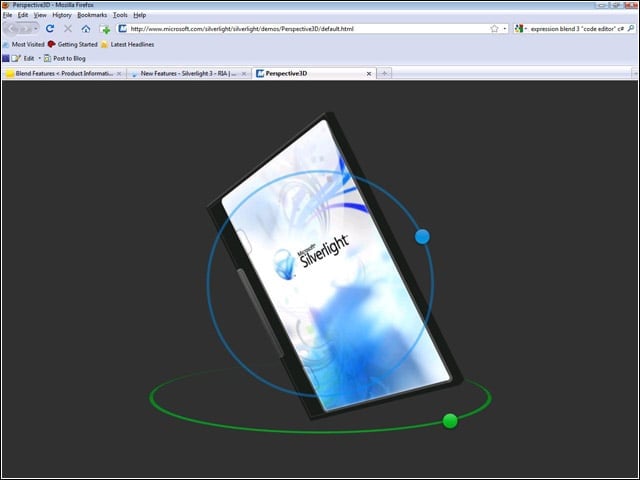Click the green plus add-bookmark toolbar icon

pyautogui.click(x=105, y=29)
